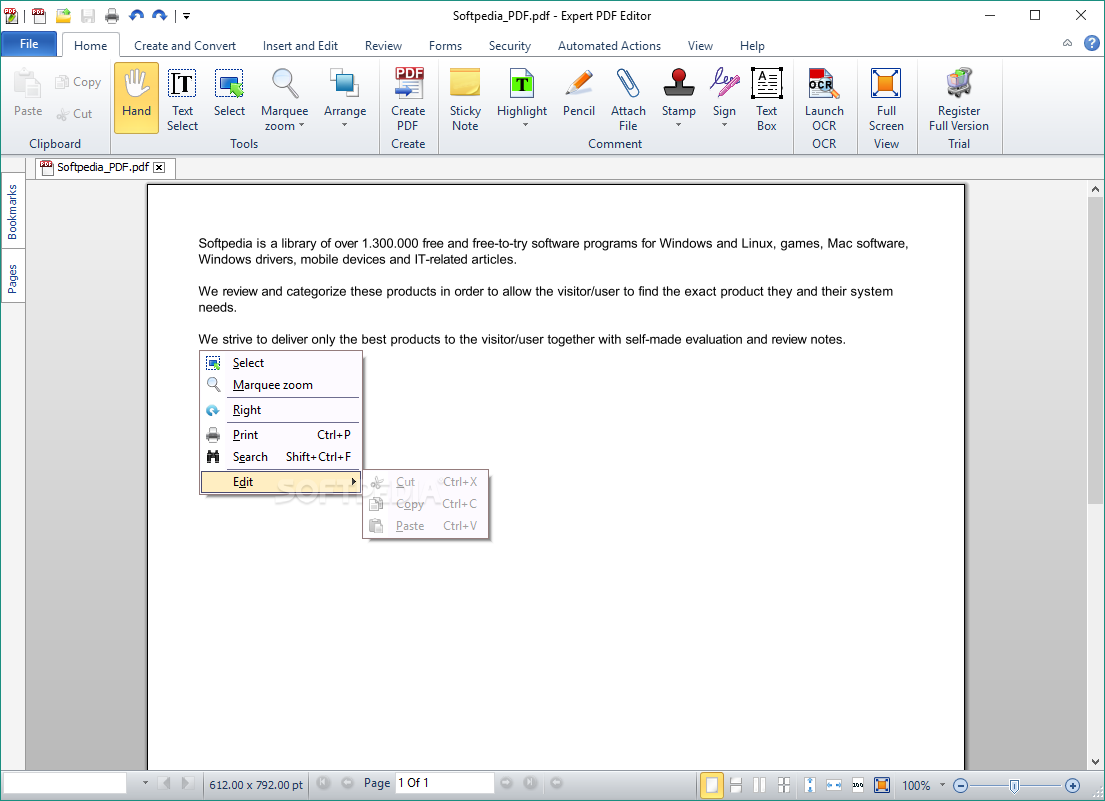Choose Right rotate in context menu
Viewport: 1105px width, 801px height.
(282, 410)
